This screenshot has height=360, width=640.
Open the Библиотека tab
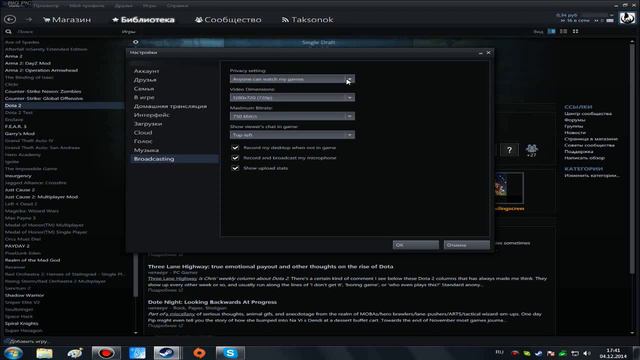pyautogui.click(x=143, y=20)
